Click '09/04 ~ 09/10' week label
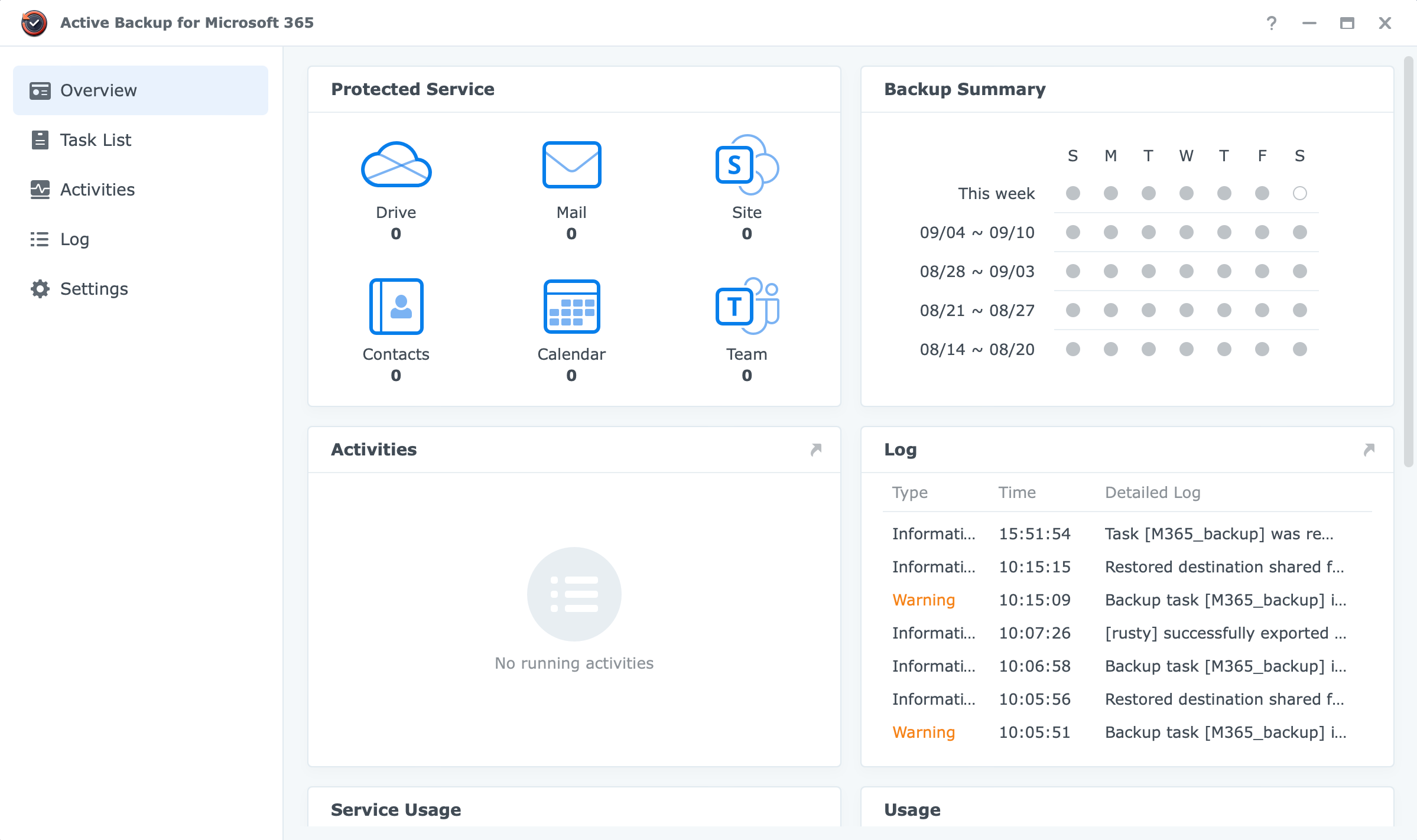Image resolution: width=1417 pixels, height=840 pixels. (977, 233)
